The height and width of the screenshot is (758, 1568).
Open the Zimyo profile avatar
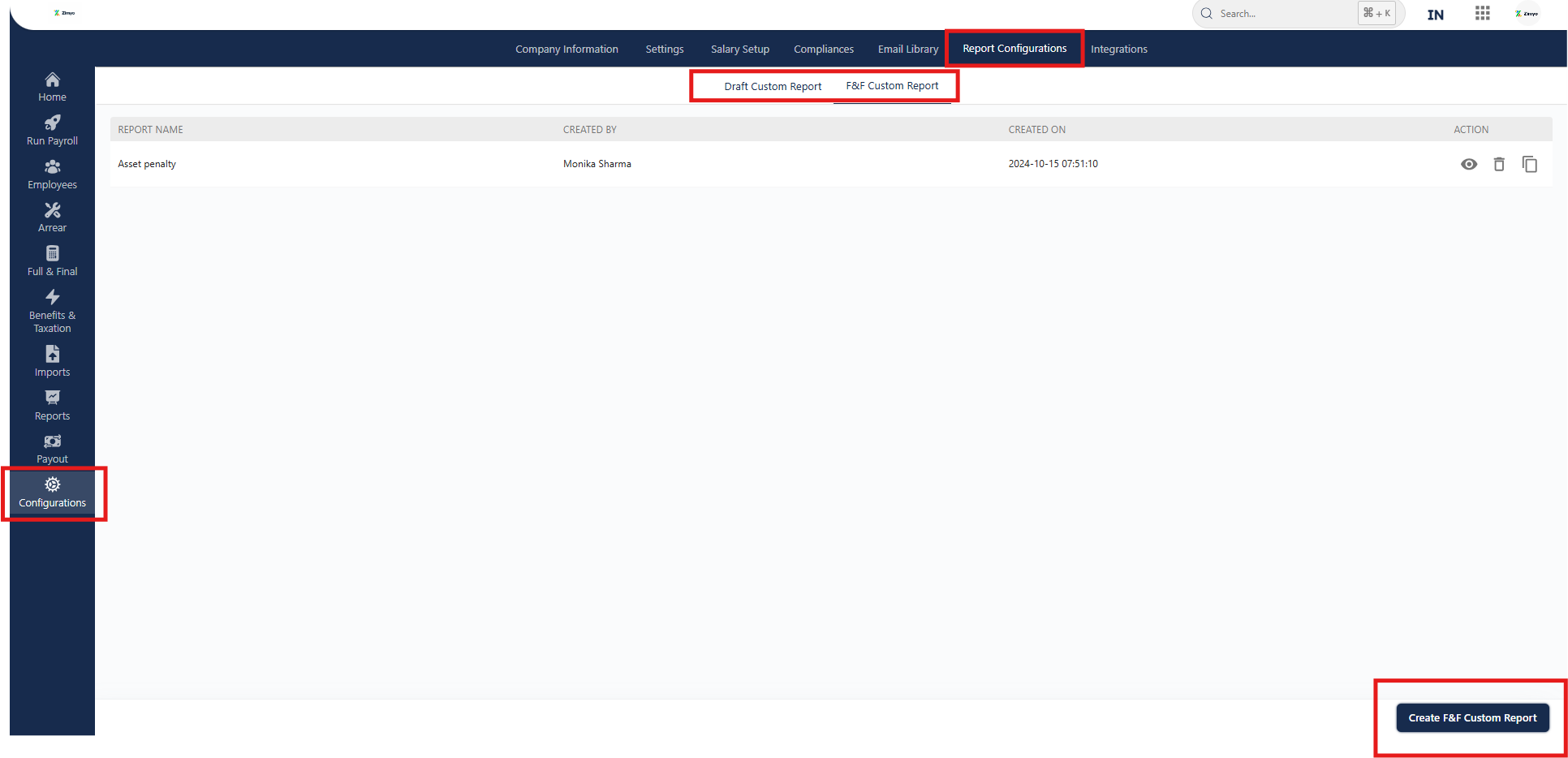1527,14
